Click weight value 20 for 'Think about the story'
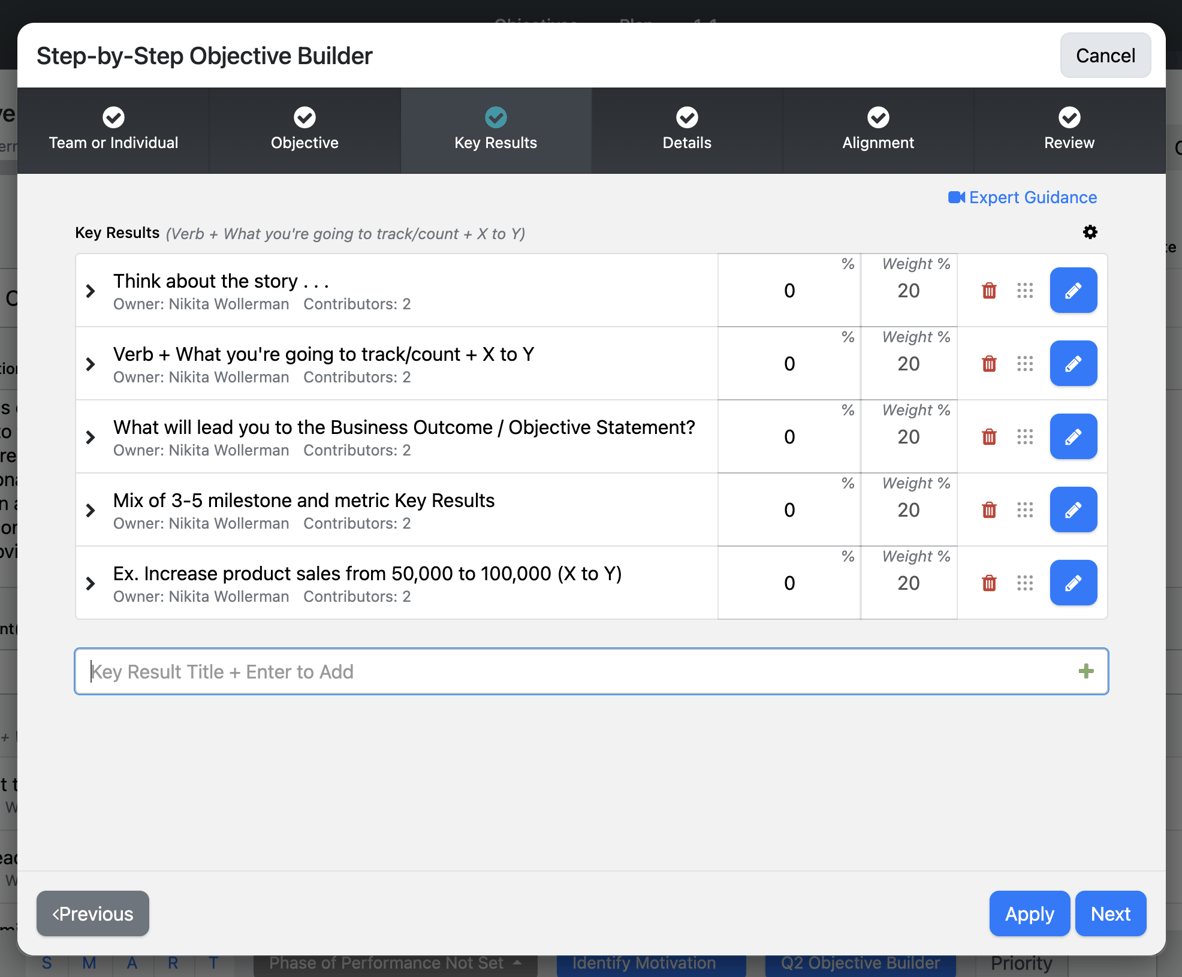The image size is (1182, 977). [x=908, y=291]
